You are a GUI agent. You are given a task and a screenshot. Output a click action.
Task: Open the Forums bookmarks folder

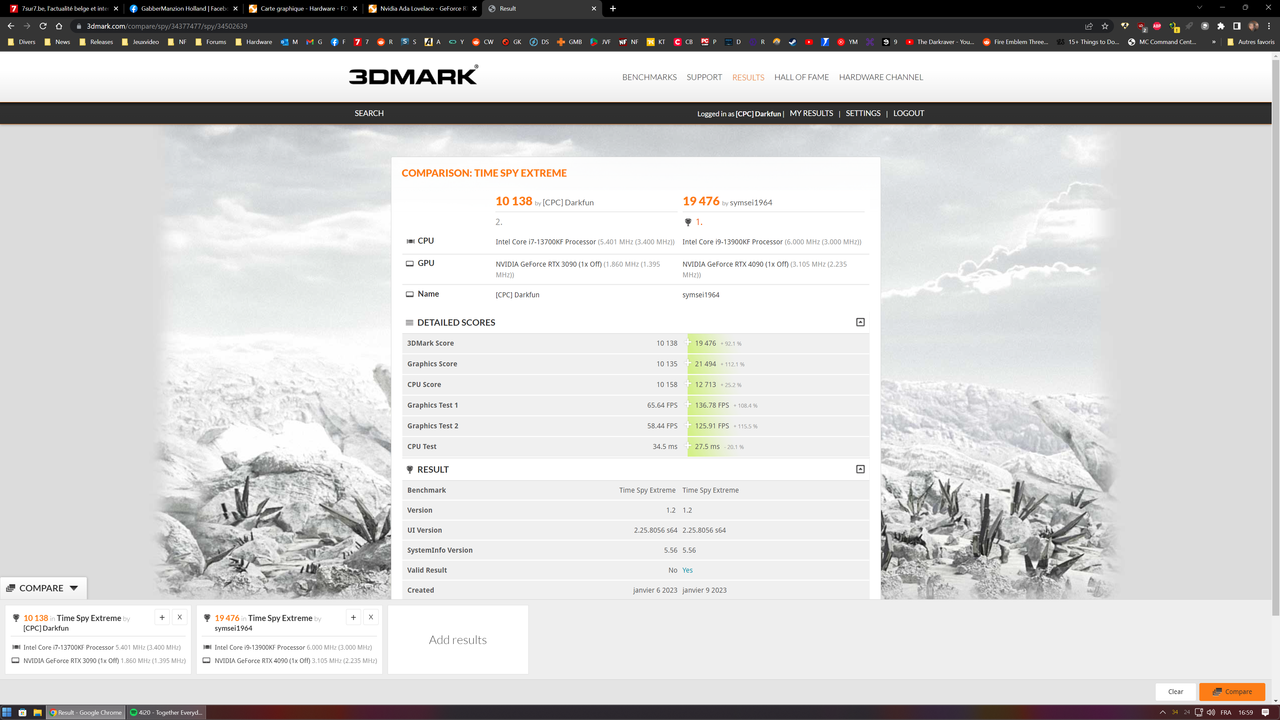[210, 42]
